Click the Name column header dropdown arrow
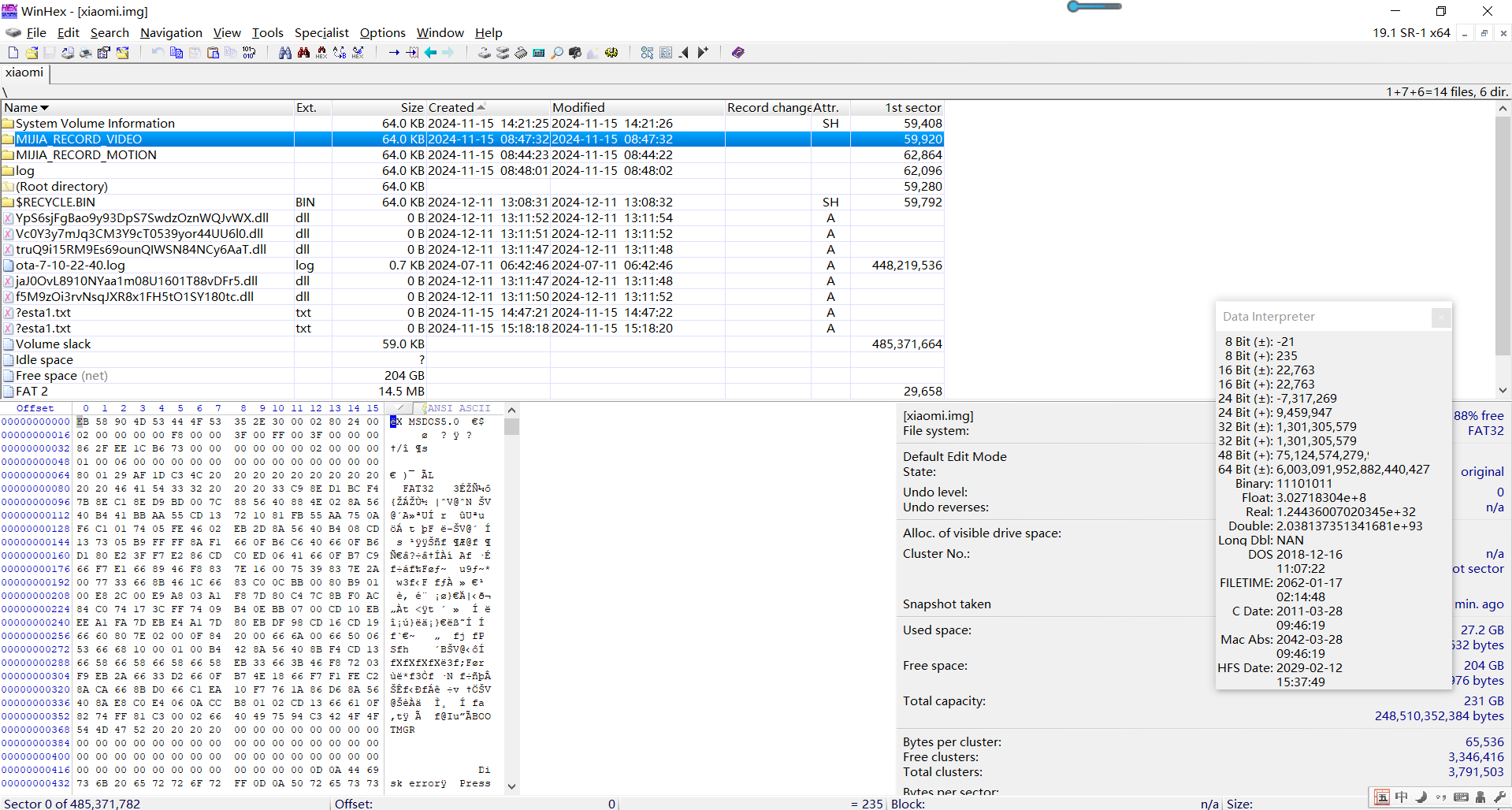Image resolution: width=1512 pixels, height=810 pixels. pos(45,108)
